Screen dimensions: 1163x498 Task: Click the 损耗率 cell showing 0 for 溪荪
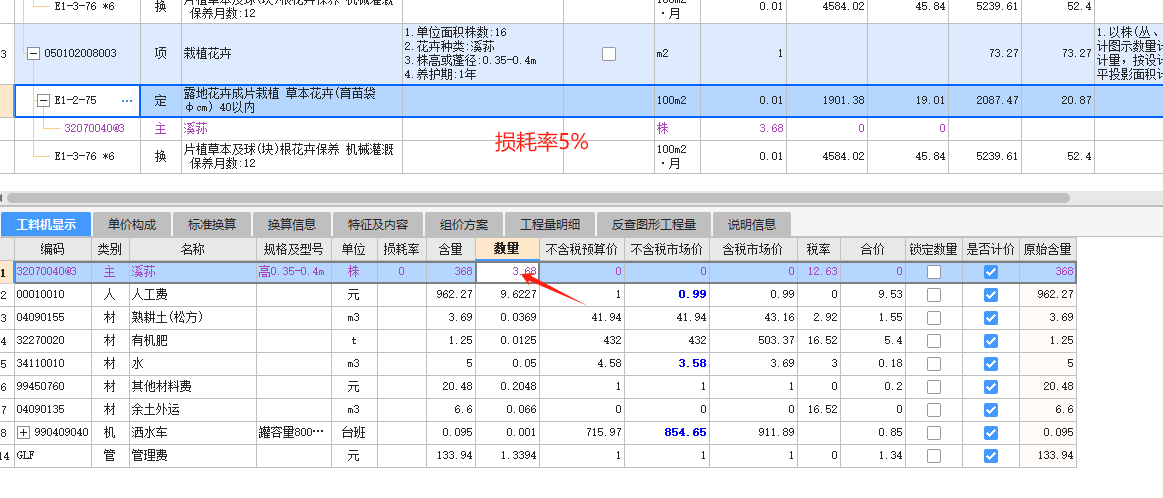click(401, 272)
